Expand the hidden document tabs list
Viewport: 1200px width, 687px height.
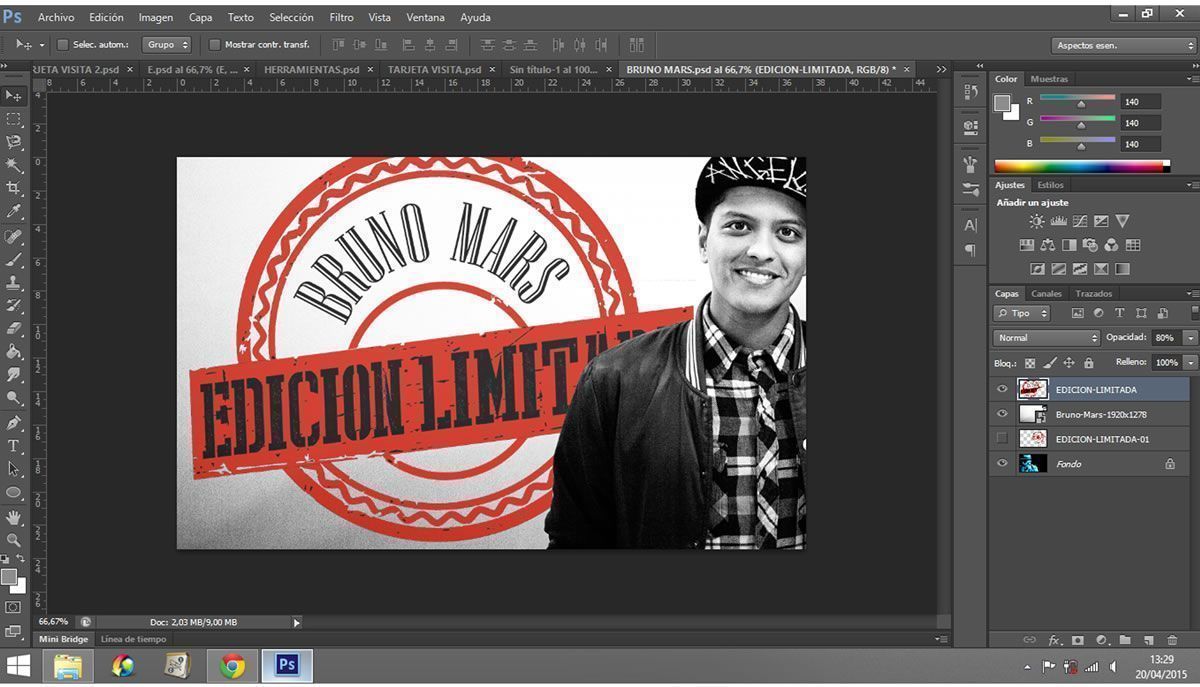[941, 69]
